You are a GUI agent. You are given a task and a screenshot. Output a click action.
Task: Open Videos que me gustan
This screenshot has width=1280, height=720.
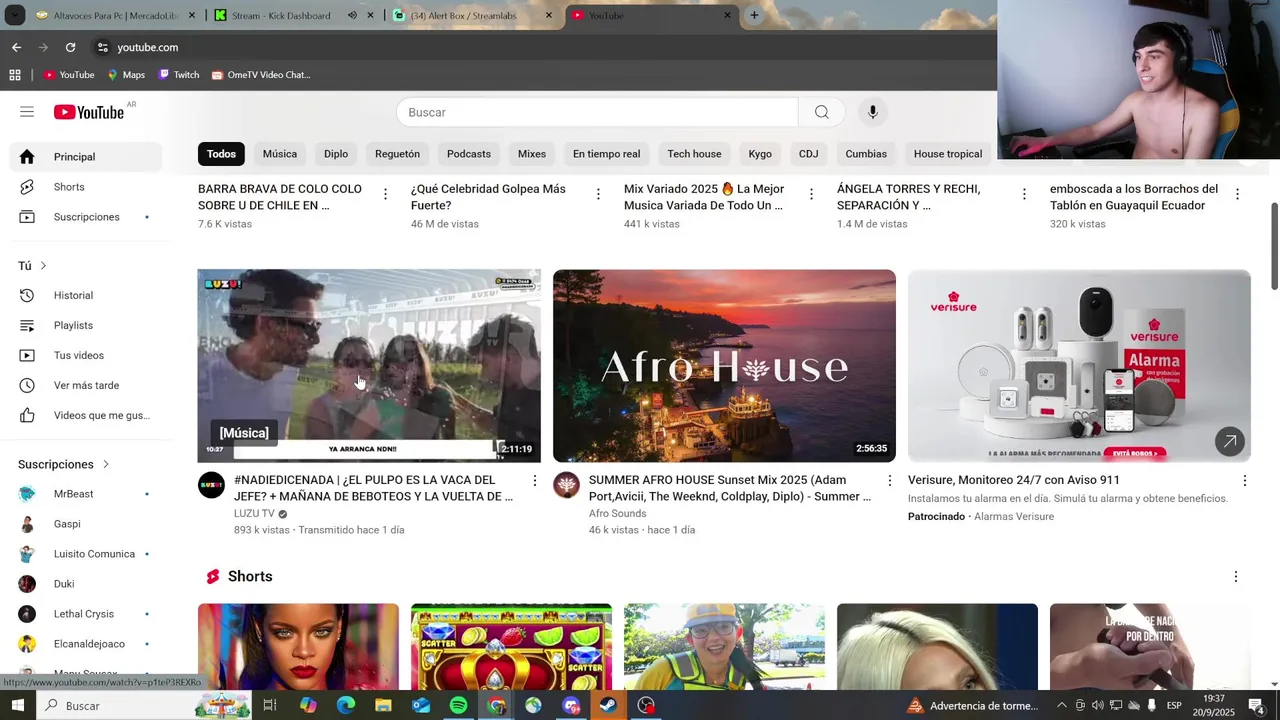point(86,415)
